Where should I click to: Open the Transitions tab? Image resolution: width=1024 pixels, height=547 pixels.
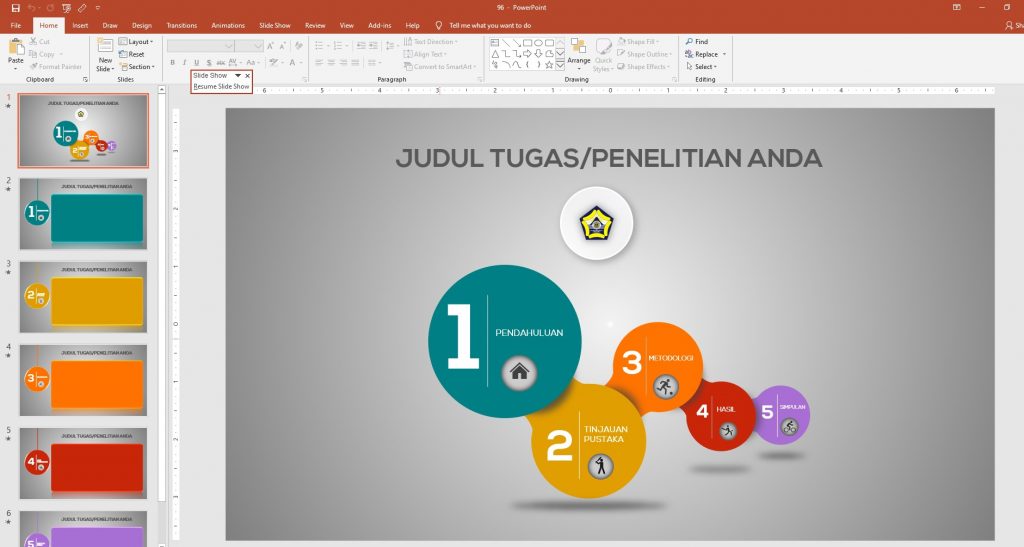[182, 25]
